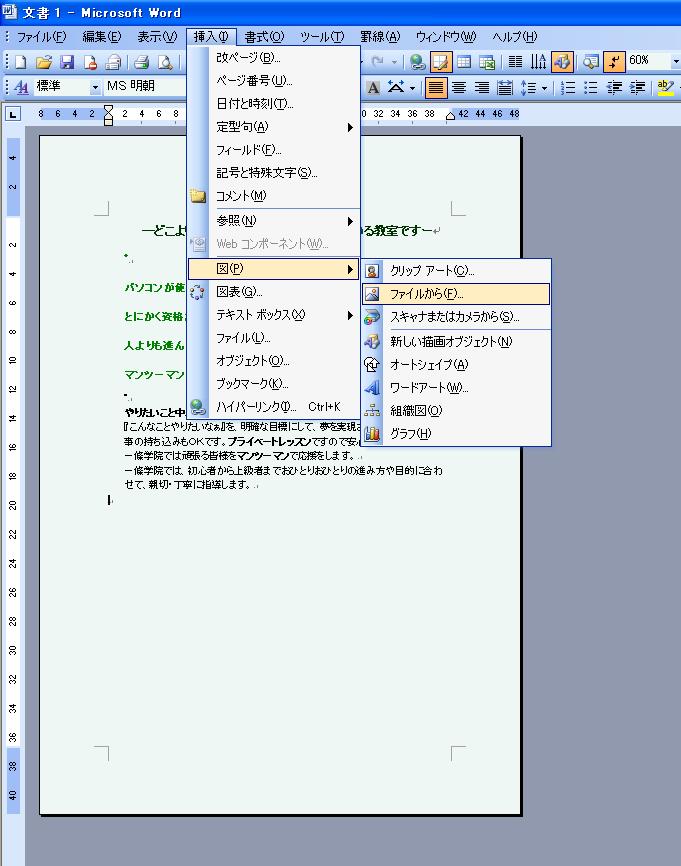This screenshot has width=681, height=866.
Task: Click the Permission document icon
Action: [x=90, y=62]
